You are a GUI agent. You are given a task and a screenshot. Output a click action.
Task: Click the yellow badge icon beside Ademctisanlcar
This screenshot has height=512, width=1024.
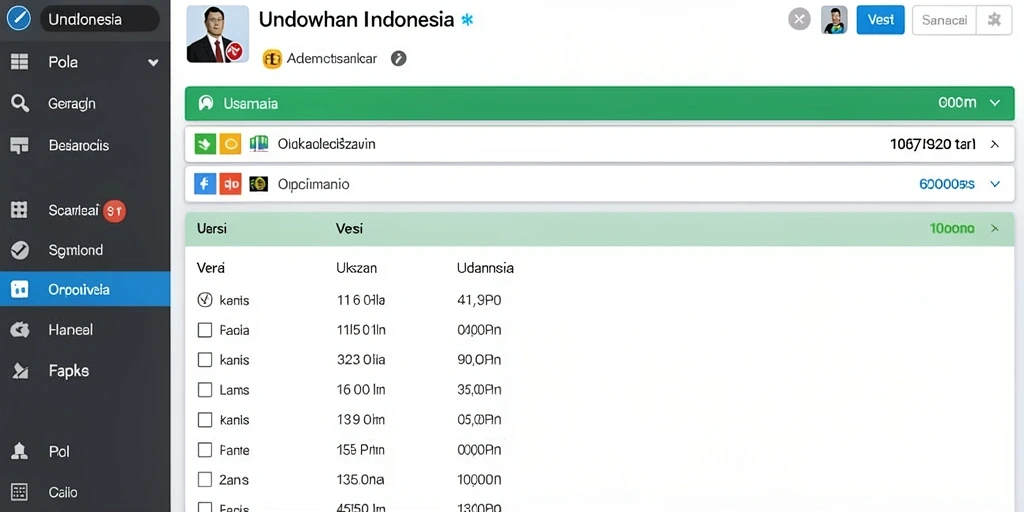click(x=272, y=59)
